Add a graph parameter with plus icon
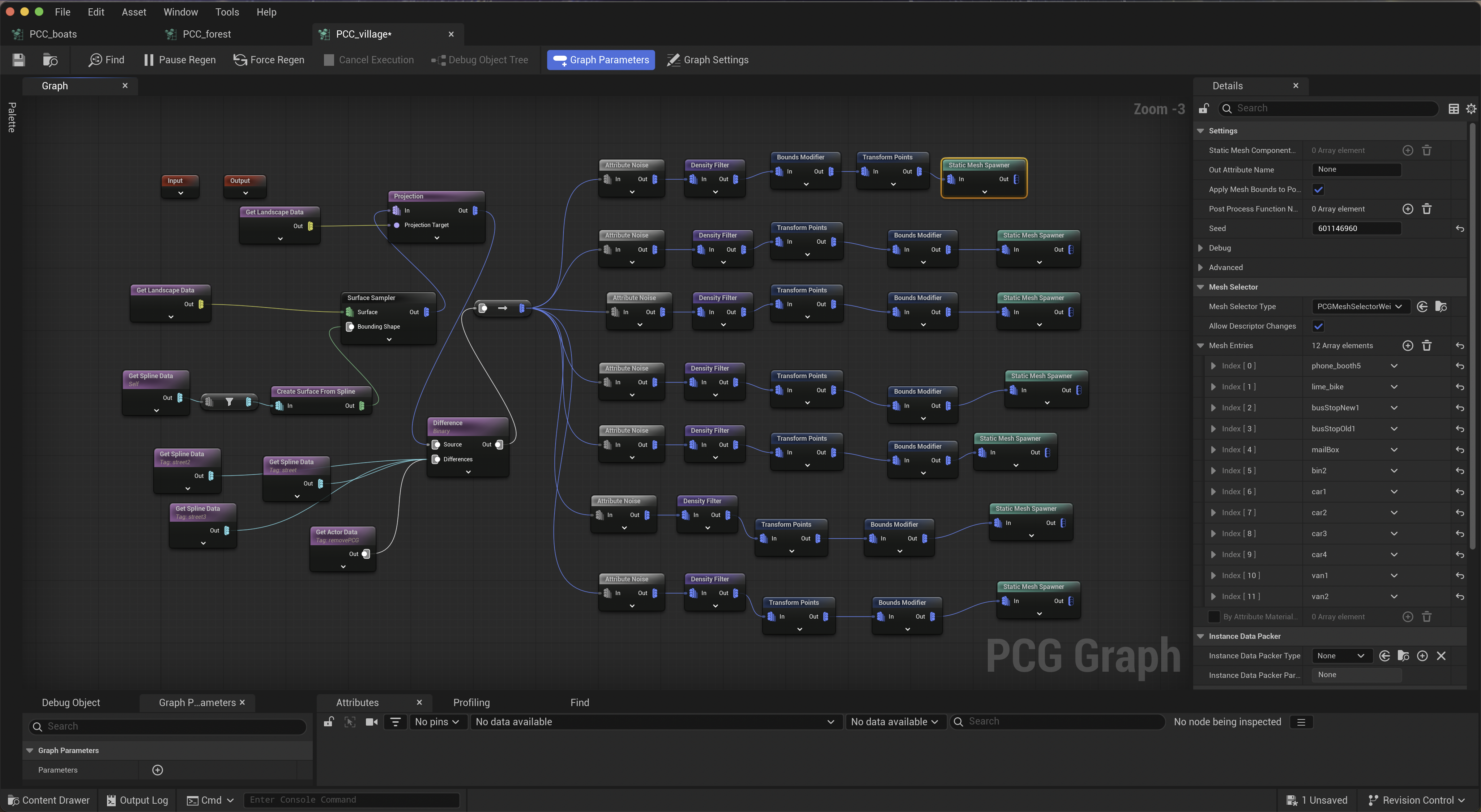1481x812 pixels. coord(158,770)
